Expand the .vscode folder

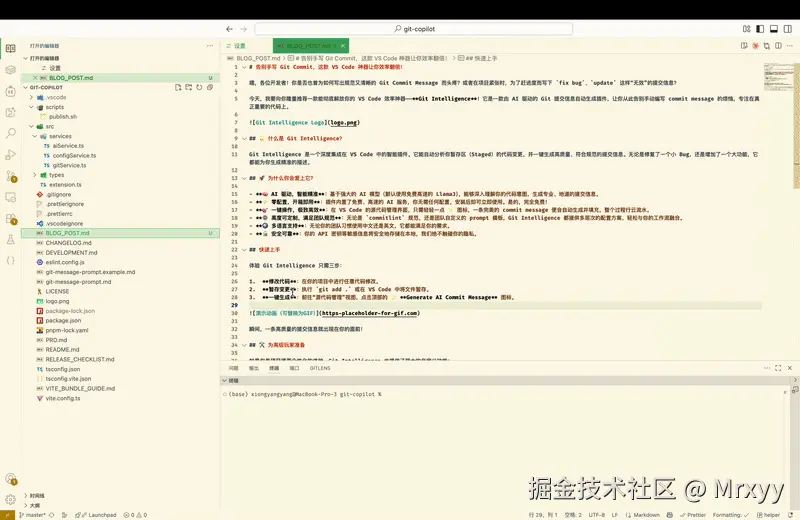32,97
